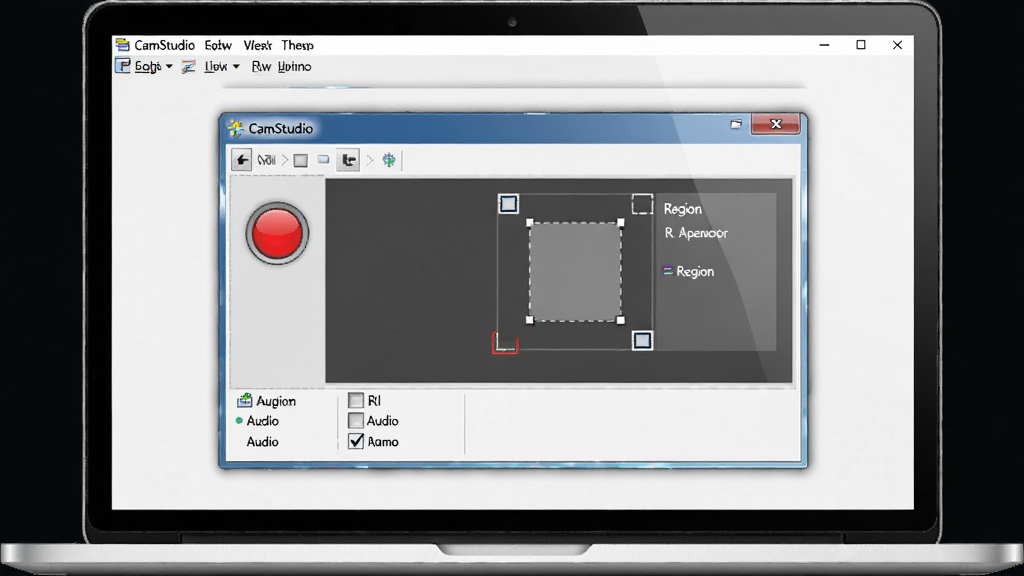Select the bottom-right square marker of the region frame
The image size is (1024, 576).
pos(643,340)
